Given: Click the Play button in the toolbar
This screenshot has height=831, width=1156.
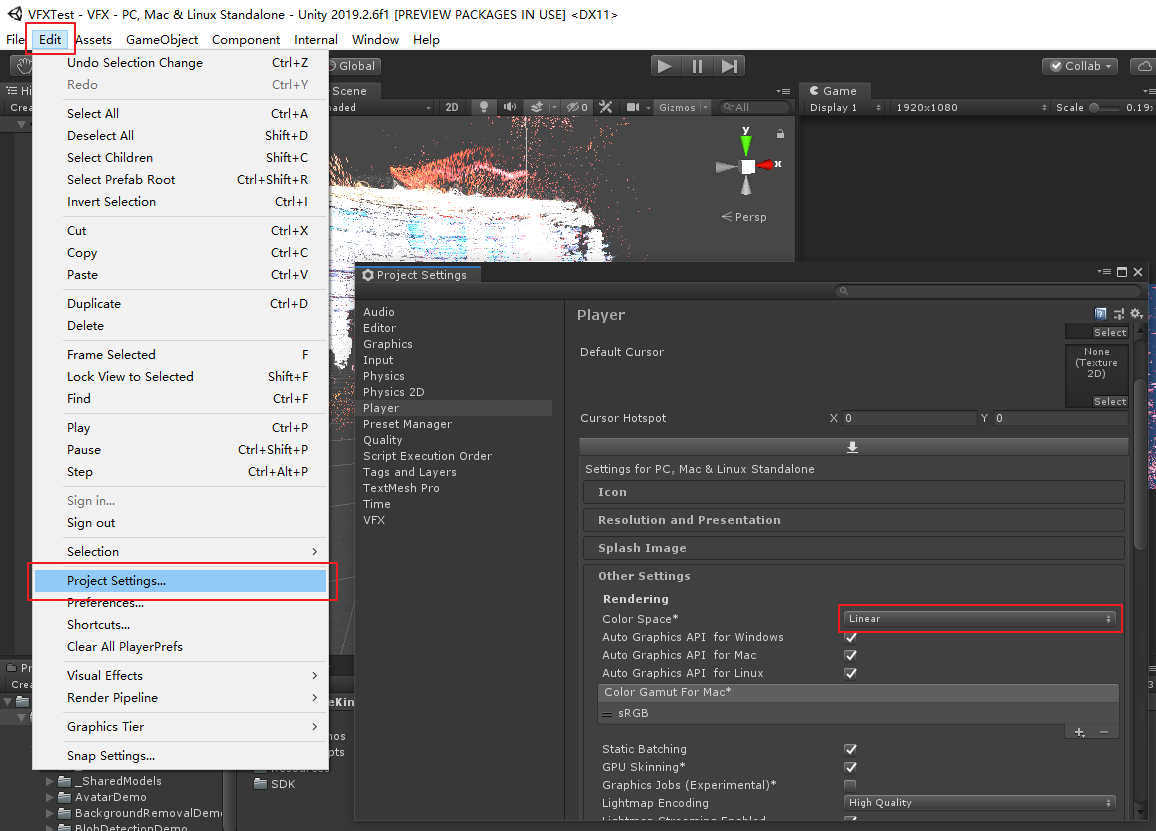Looking at the screenshot, I should pos(665,66).
